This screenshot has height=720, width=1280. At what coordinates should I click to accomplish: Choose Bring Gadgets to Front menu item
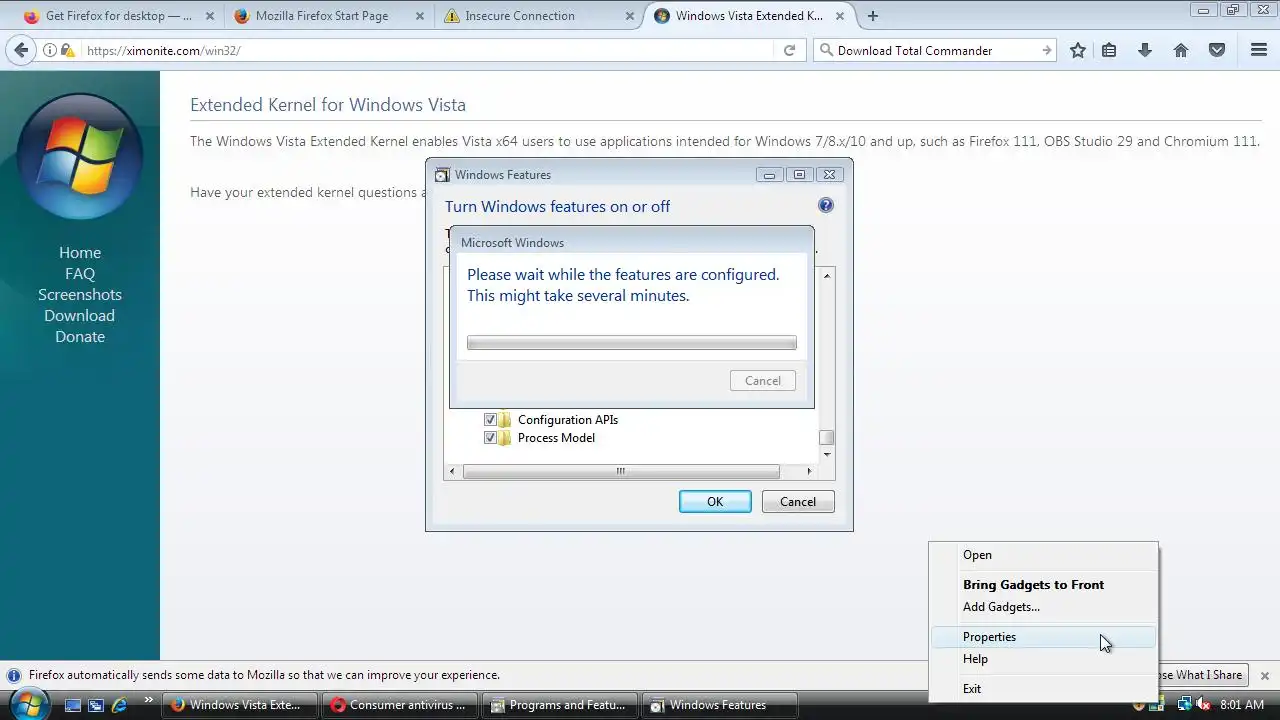(x=1043, y=585)
